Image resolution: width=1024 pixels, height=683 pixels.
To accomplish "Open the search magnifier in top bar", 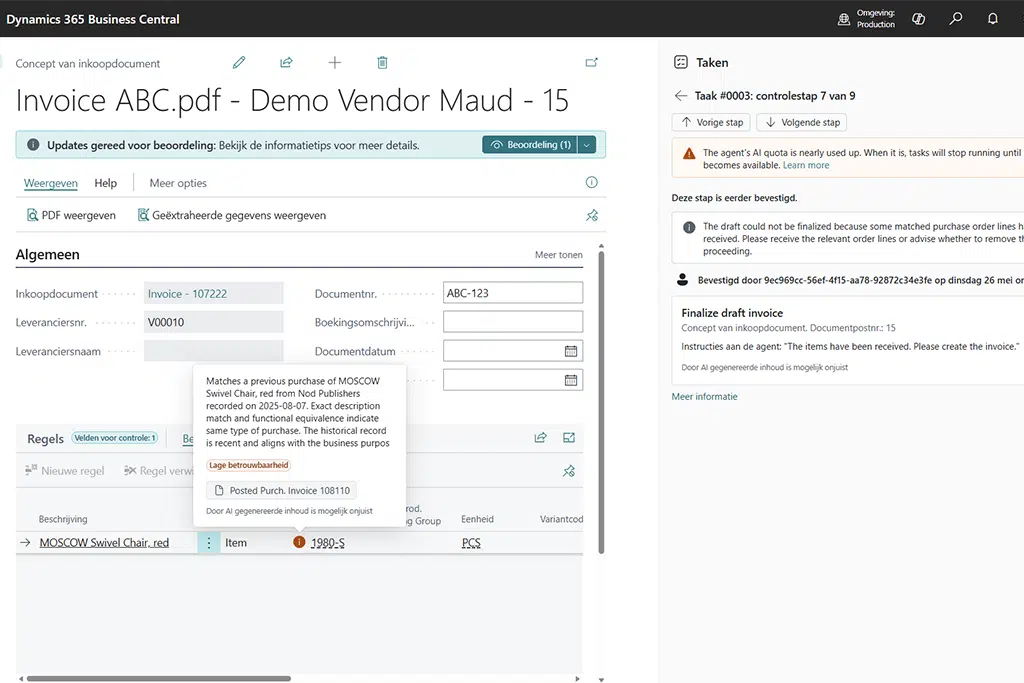I will (x=955, y=19).
